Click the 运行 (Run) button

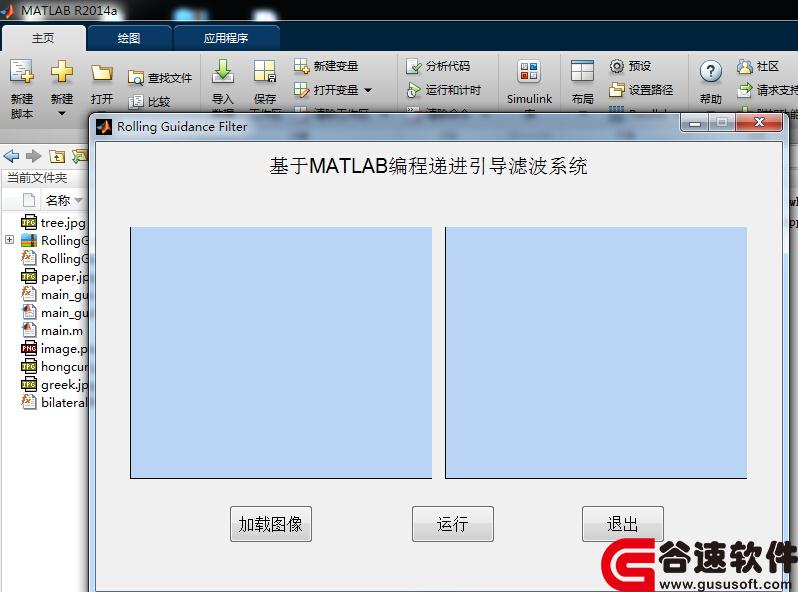453,524
